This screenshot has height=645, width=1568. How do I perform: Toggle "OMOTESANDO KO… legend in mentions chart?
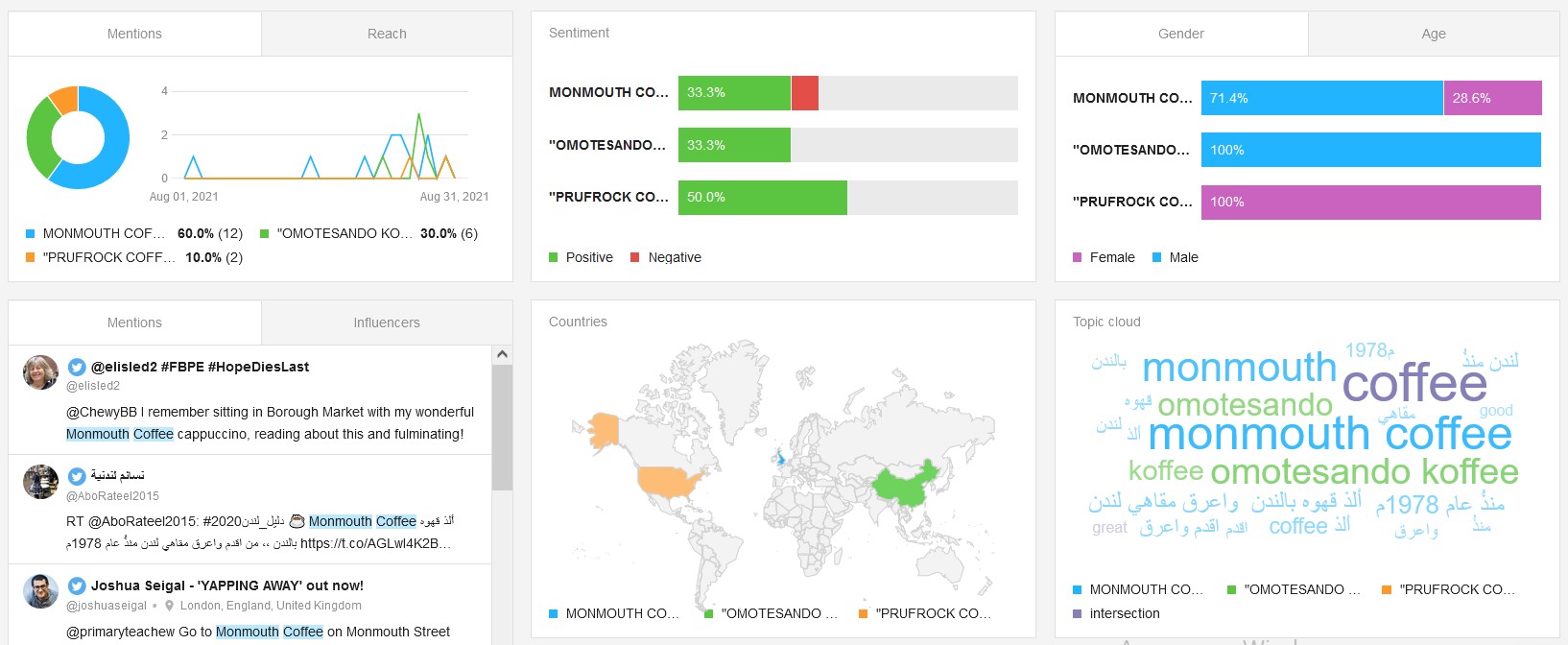(368, 233)
